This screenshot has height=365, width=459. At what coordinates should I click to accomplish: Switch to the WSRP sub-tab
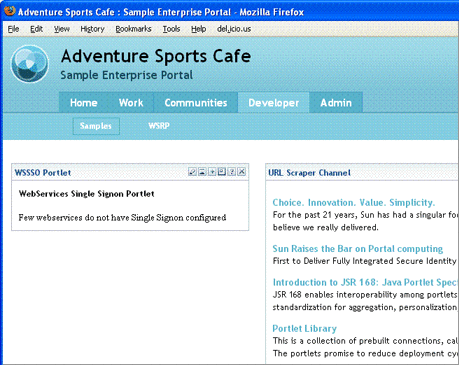tap(159, 126)
